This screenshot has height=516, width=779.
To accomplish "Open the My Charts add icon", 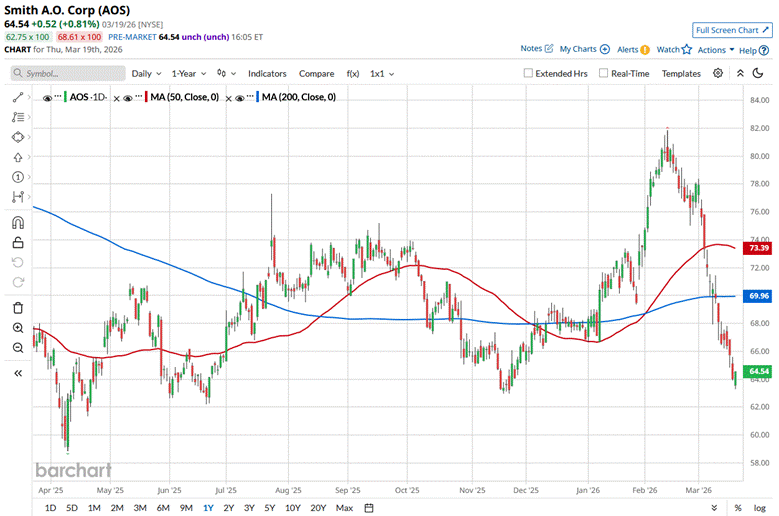I will [x=605, y=49].
